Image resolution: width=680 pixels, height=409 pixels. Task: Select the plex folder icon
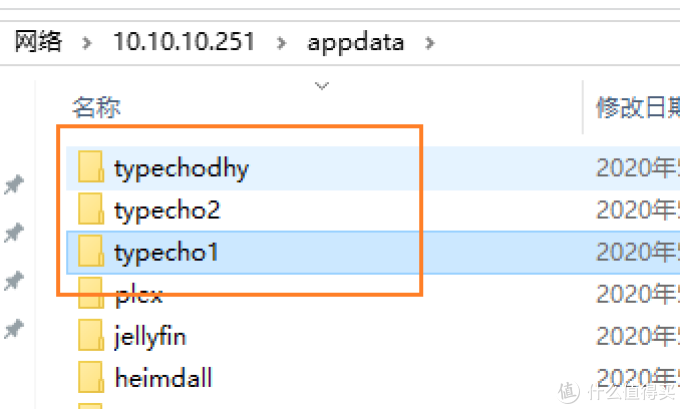(91, 293)
